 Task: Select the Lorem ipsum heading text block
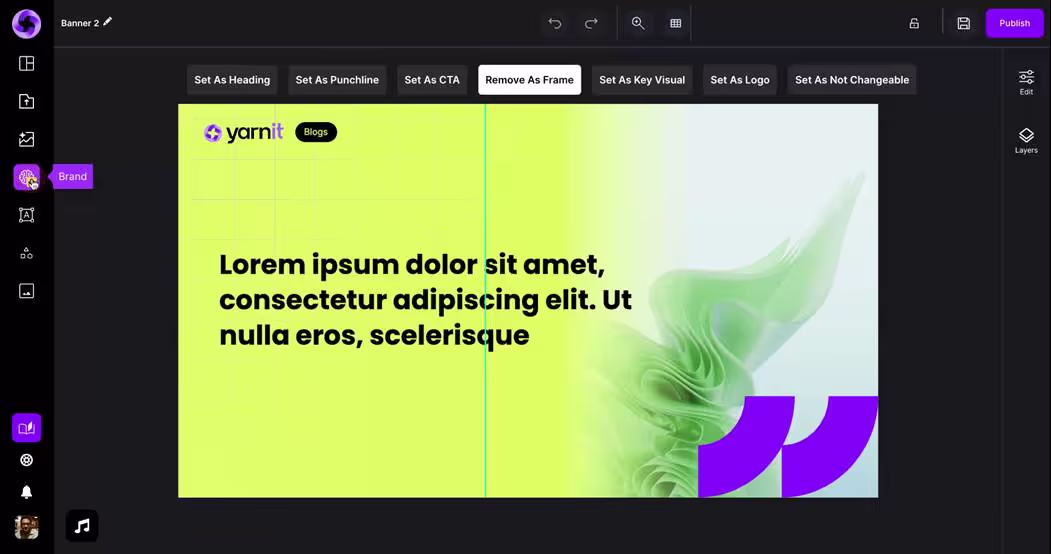click(x=425, y=299)
